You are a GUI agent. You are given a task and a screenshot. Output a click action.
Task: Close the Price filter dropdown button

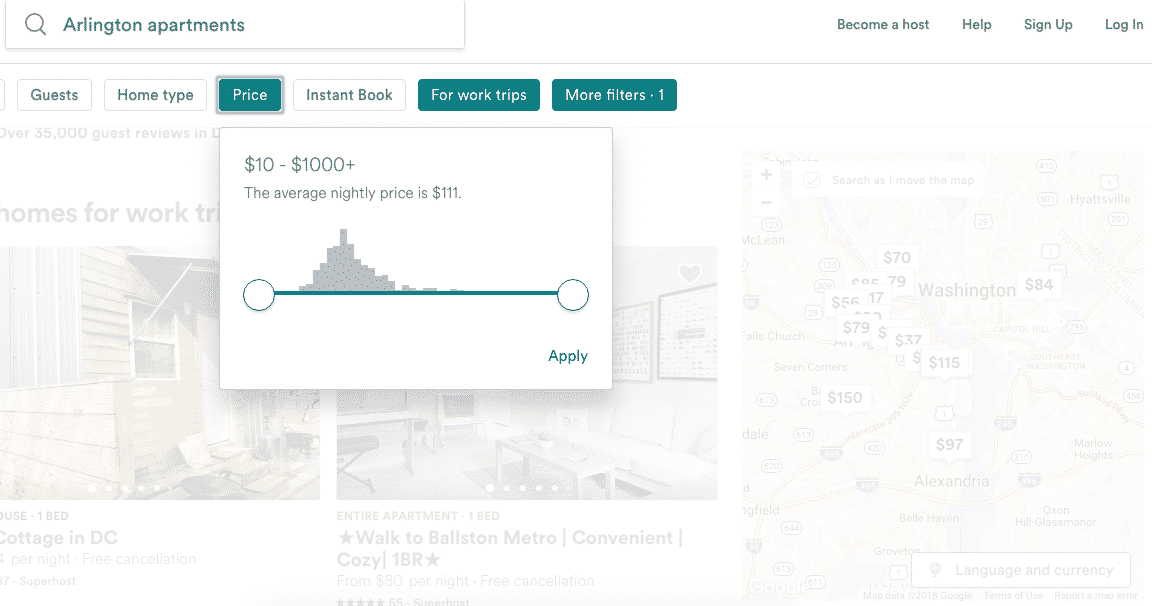pos(250,95)
